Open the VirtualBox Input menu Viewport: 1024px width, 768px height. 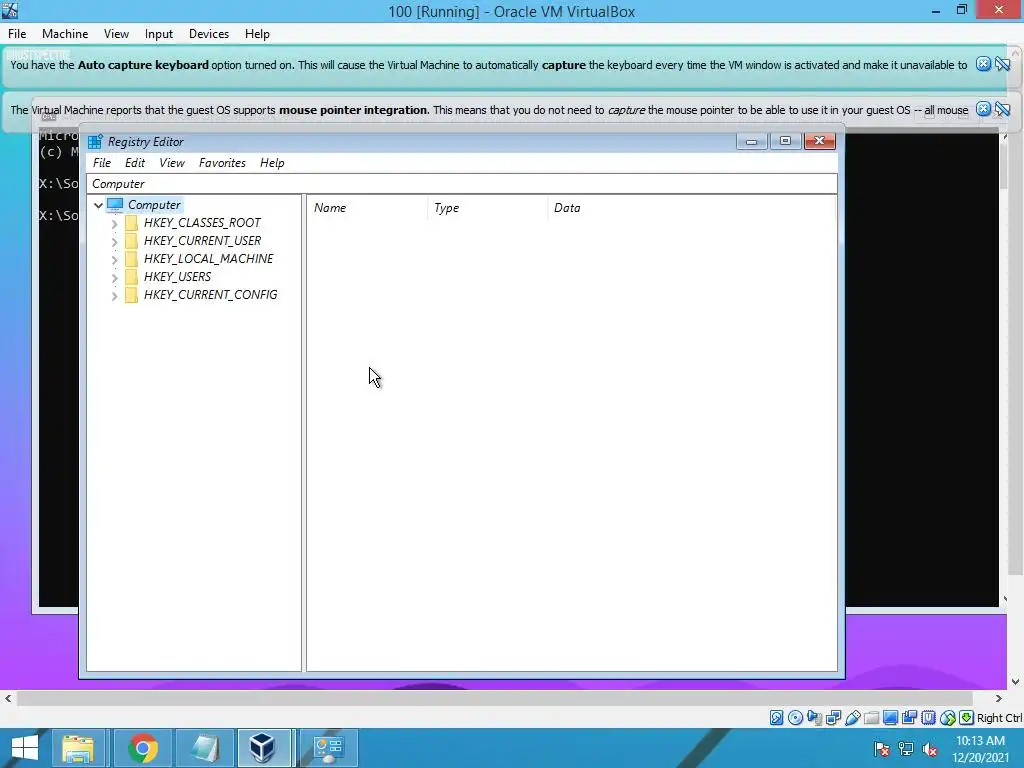159,34
